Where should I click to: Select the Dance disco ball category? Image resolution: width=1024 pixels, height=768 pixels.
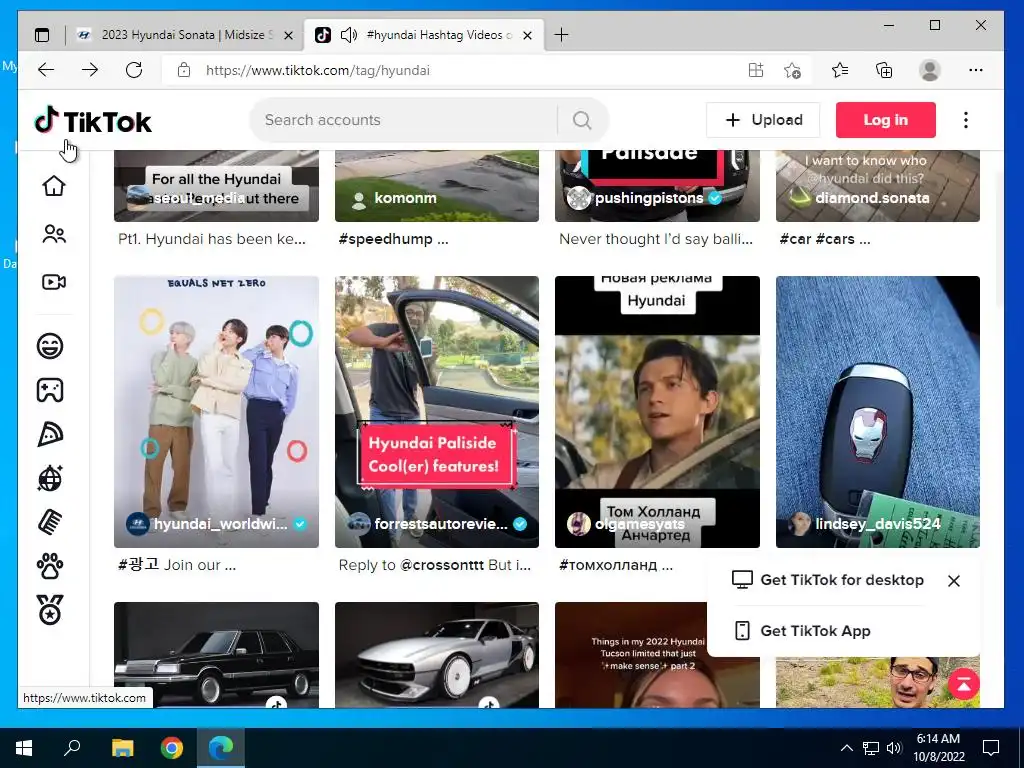[x=50, y=479]
